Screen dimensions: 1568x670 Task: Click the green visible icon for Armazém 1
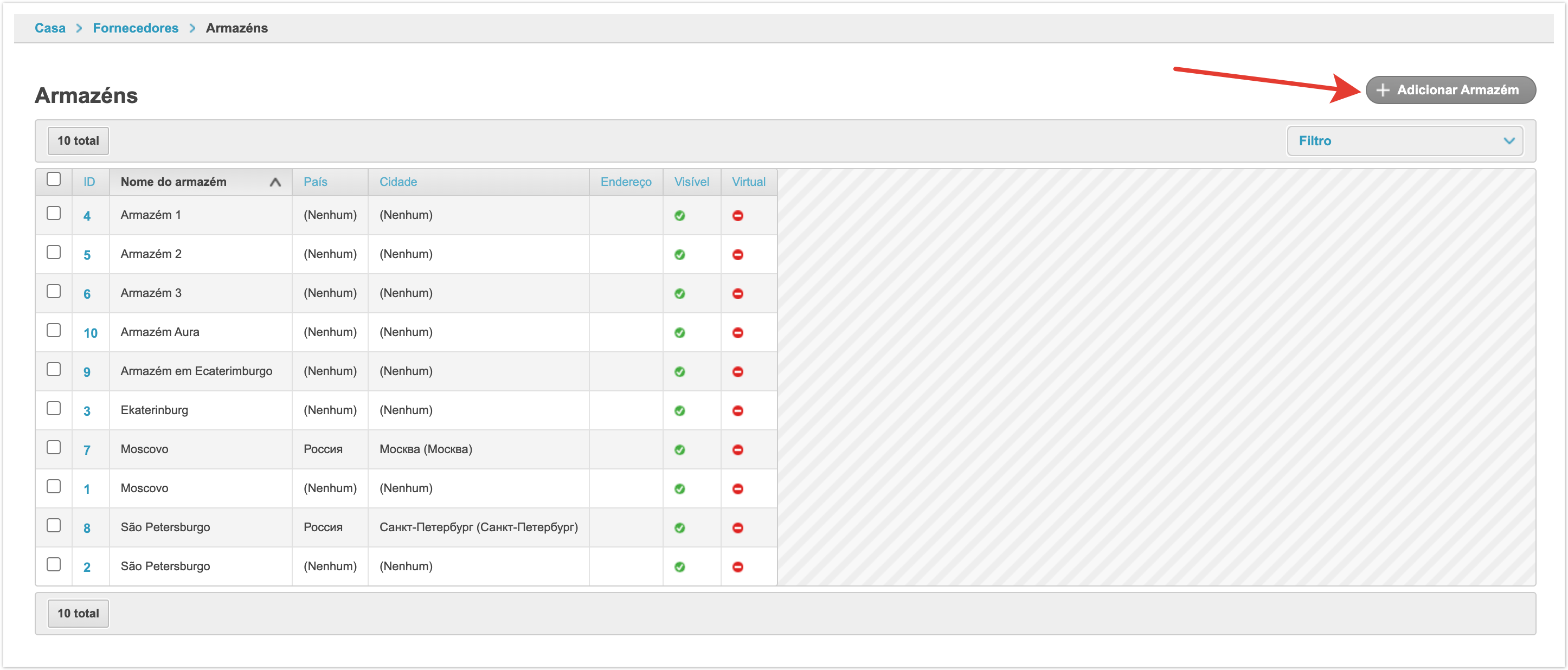point(679,215)
